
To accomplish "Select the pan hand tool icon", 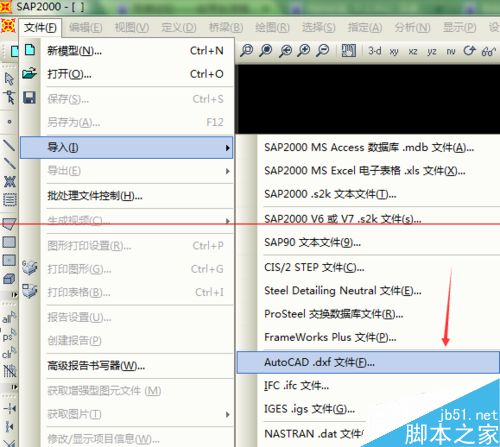I will tap(349, 51).
